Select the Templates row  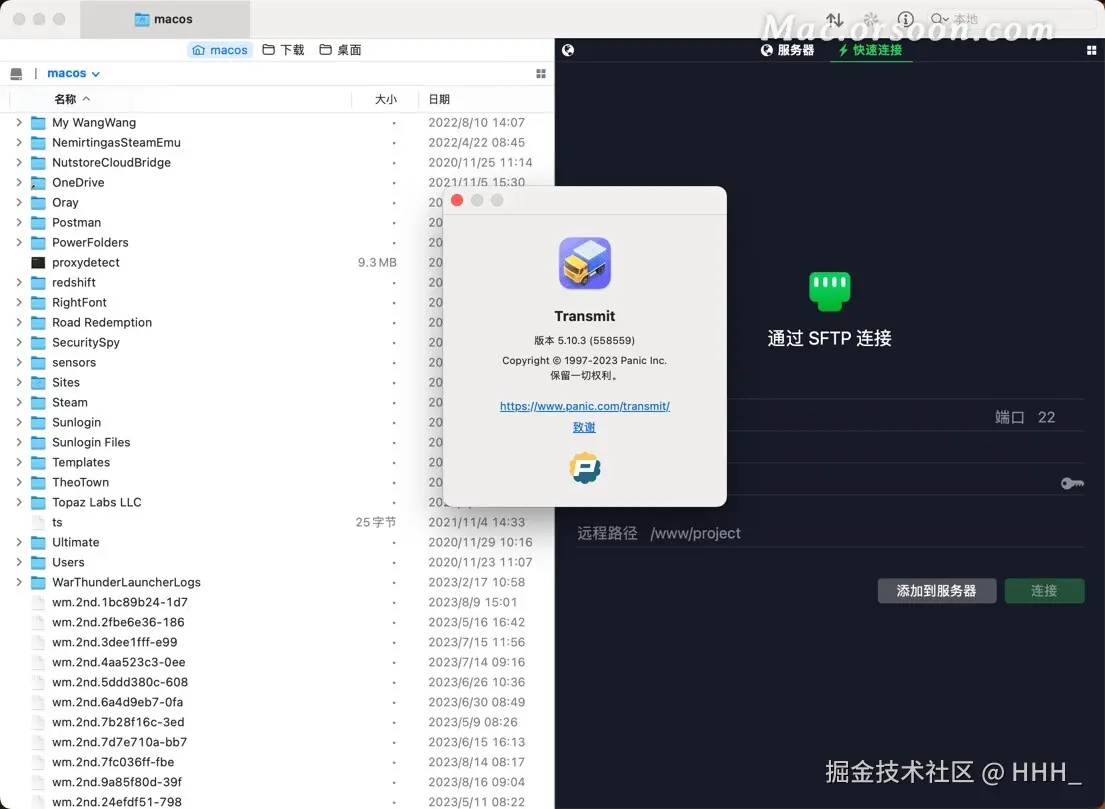(277, 462)
